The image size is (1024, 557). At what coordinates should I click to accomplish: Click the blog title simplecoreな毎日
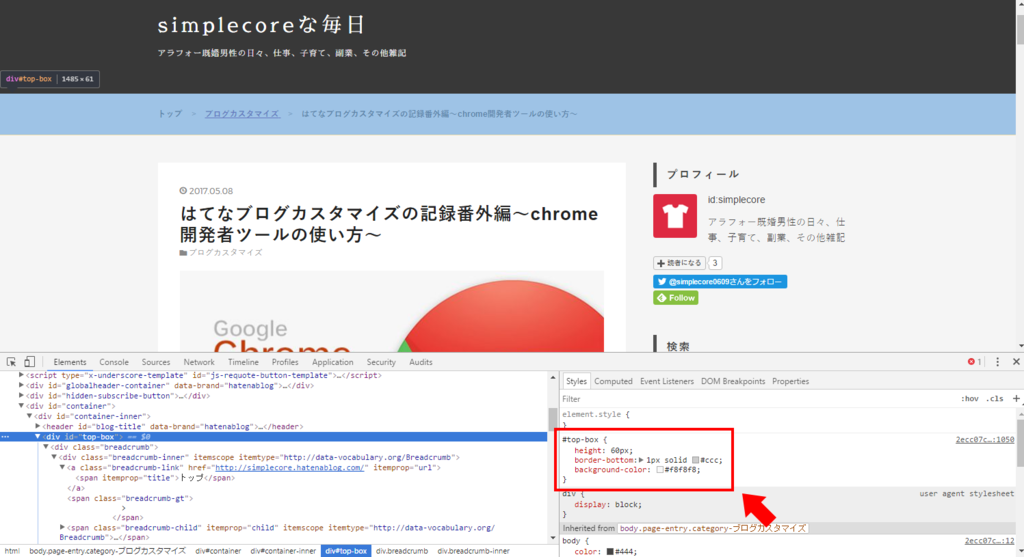(261, 25)
